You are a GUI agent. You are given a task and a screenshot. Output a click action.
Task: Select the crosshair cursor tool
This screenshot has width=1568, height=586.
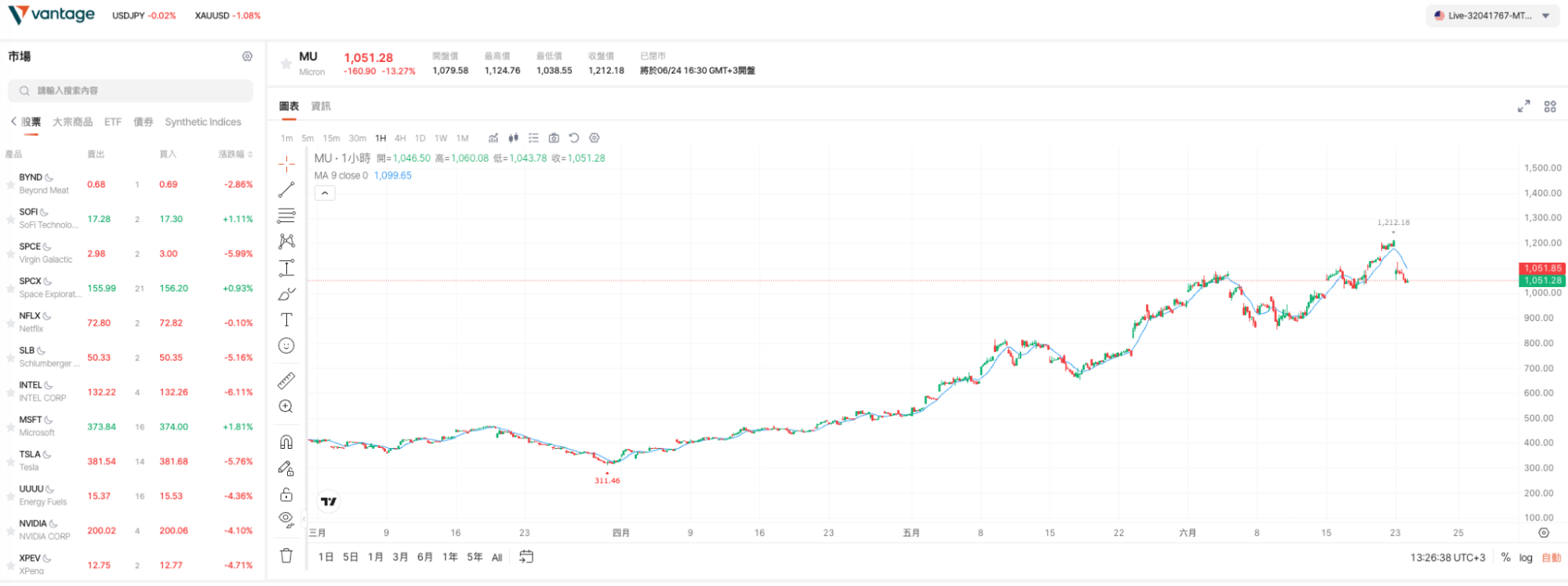click(x=286, y=163)
